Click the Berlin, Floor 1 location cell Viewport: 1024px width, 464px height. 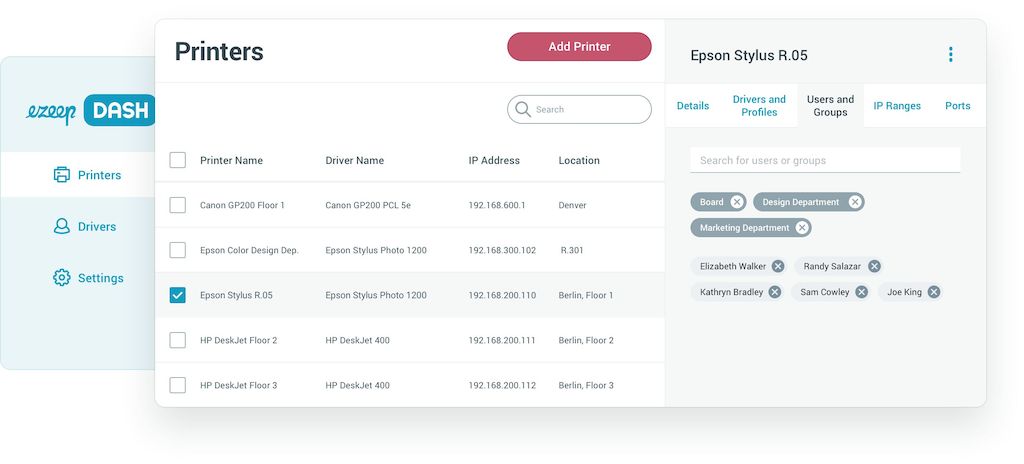click(x=586, y=295)
